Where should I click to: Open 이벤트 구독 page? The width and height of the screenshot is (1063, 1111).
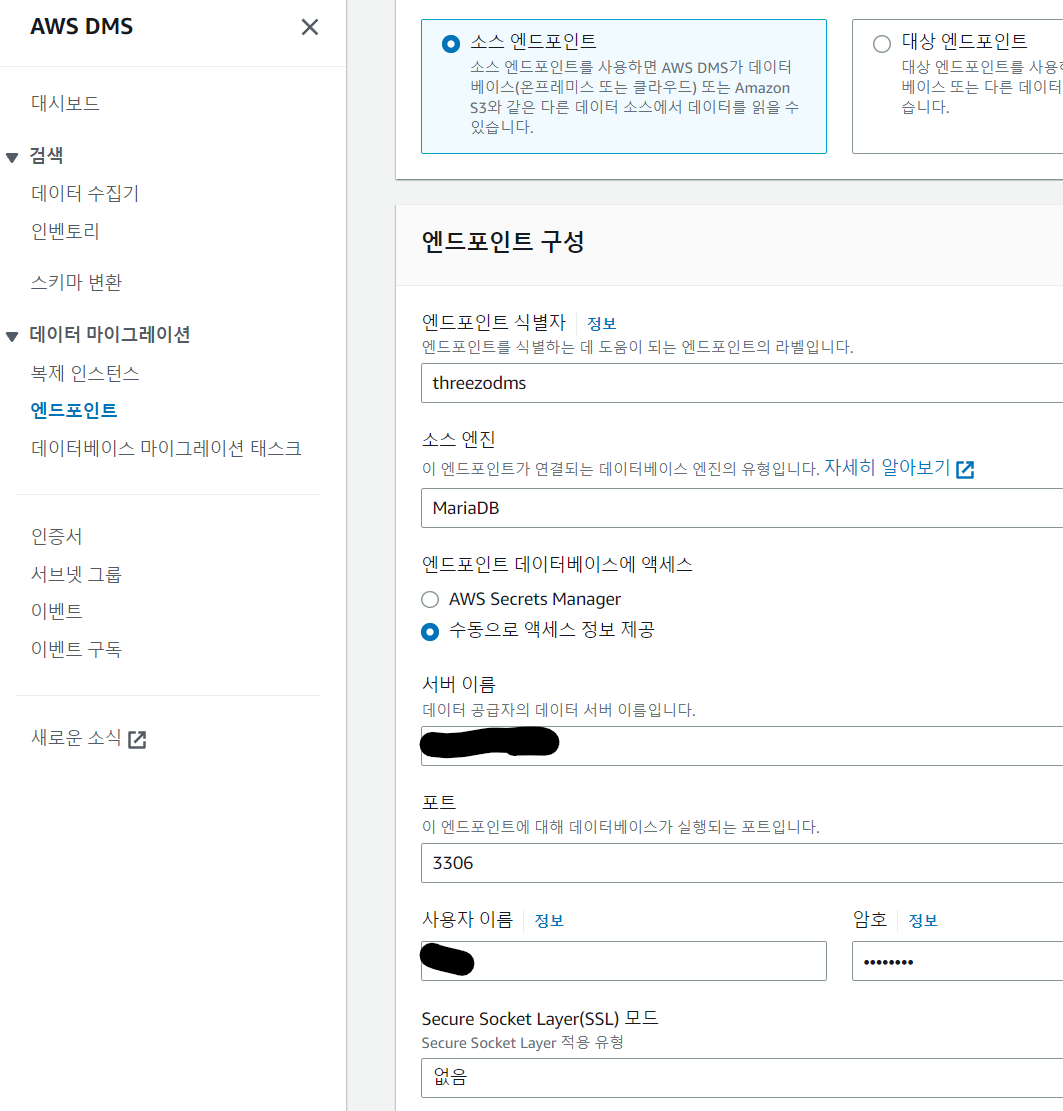pyautogui.click(x=76, y=649)
